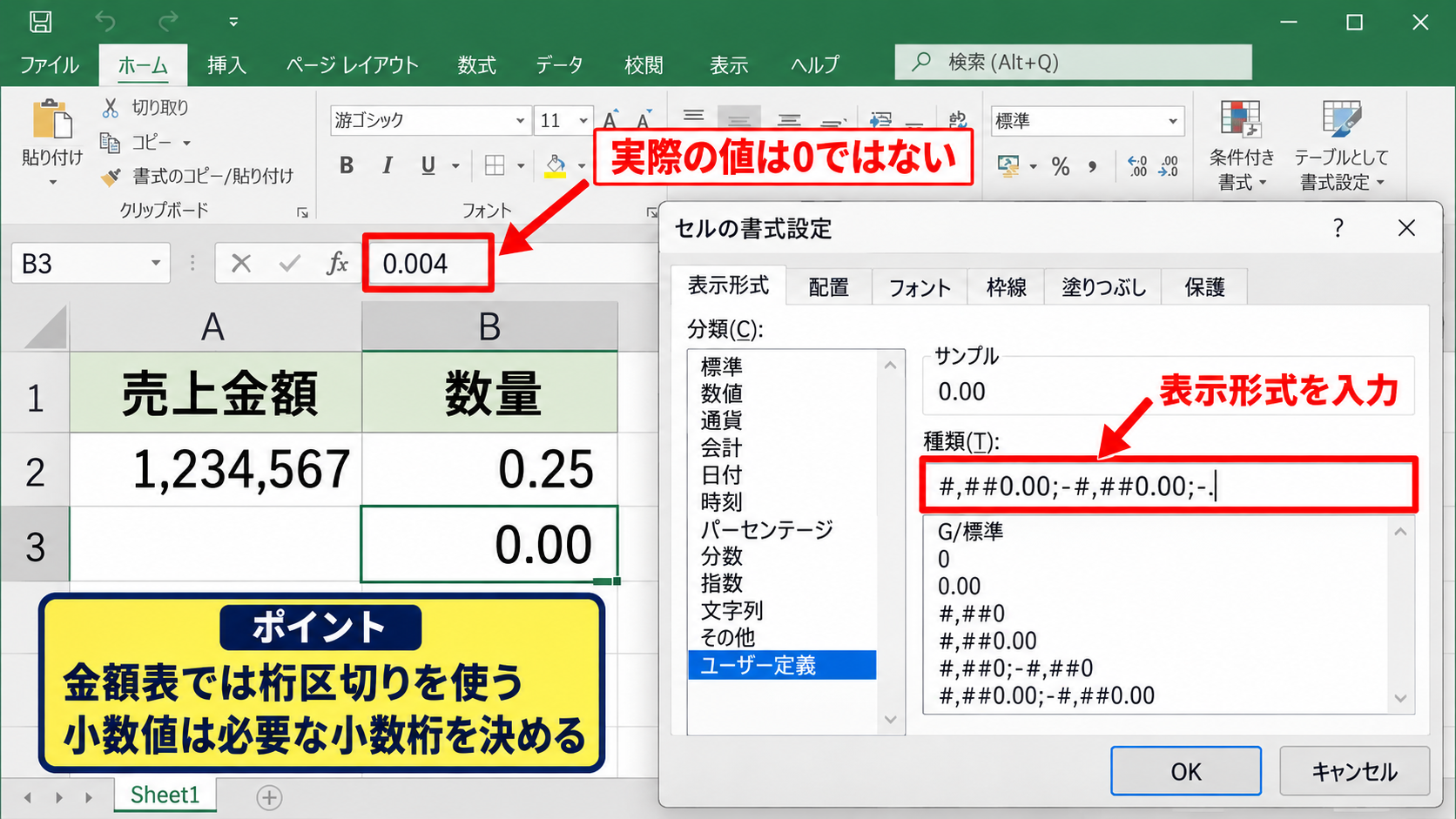Open Format as Table (テーブルとして書式設定)
Viewport: 1456px width, 819px height.
[1341, 144]
